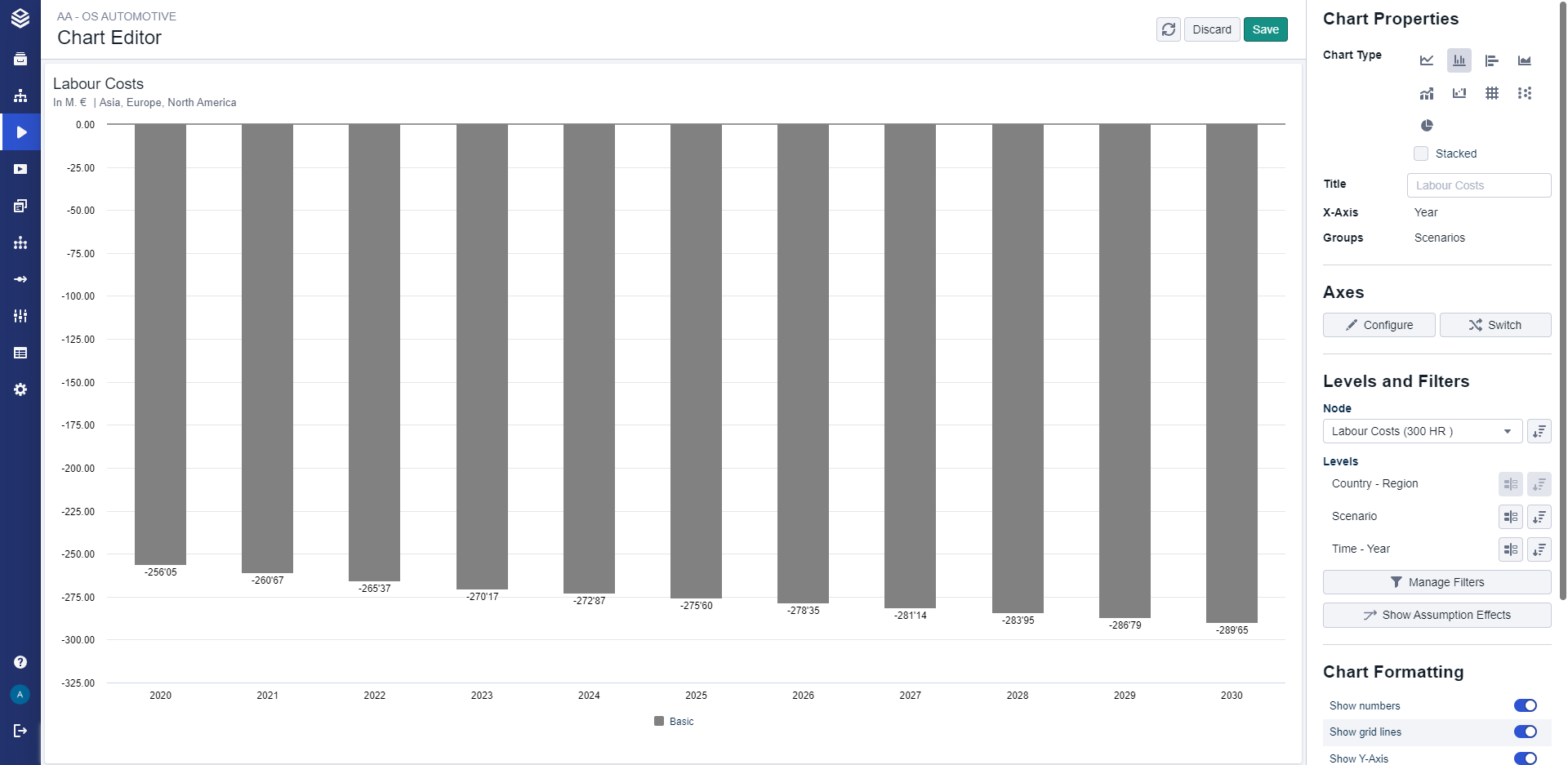This screenshot has width=1568, height=765.
Task: Enable the Stacked checkbox
Action: click(x=1421, y=153)
